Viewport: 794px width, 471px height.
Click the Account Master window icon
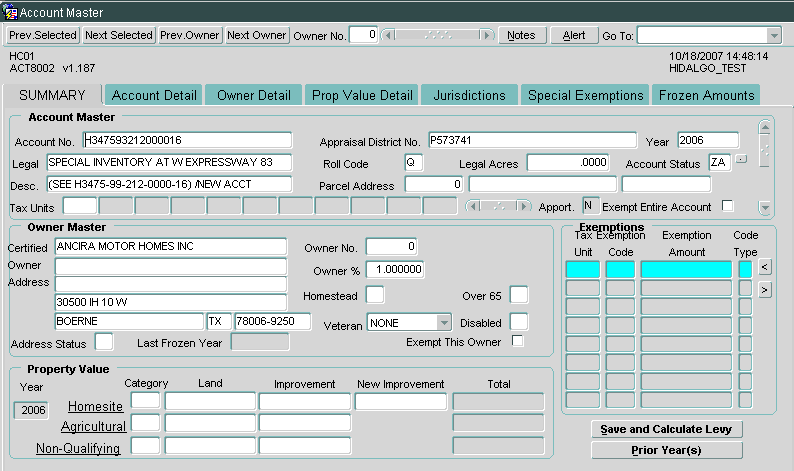tap(10, 12)
